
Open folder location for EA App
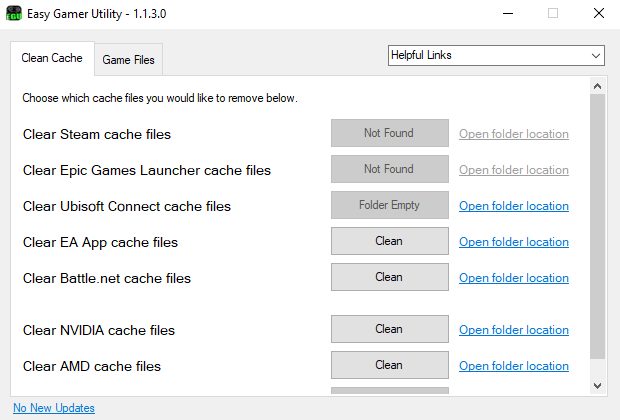pyautogui.click(x=514, y=242)
